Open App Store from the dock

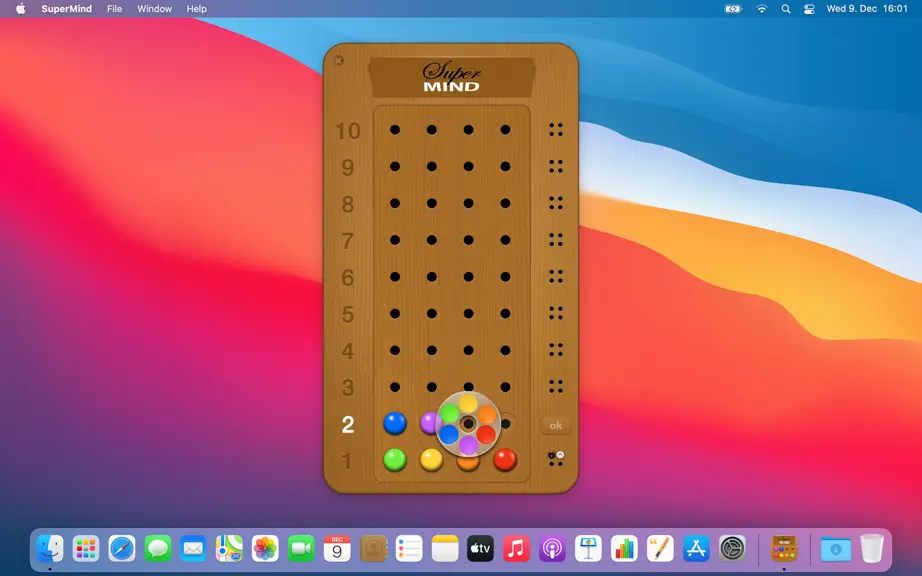click(696, 549)
